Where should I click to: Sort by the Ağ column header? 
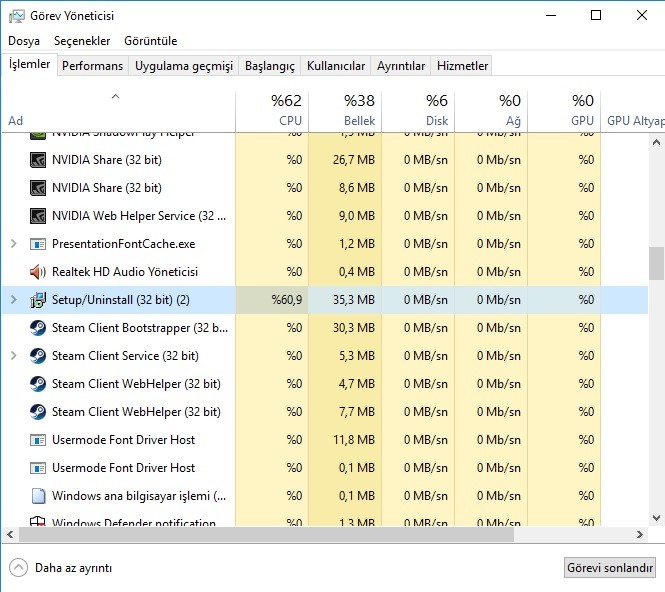tap(491, 111)
